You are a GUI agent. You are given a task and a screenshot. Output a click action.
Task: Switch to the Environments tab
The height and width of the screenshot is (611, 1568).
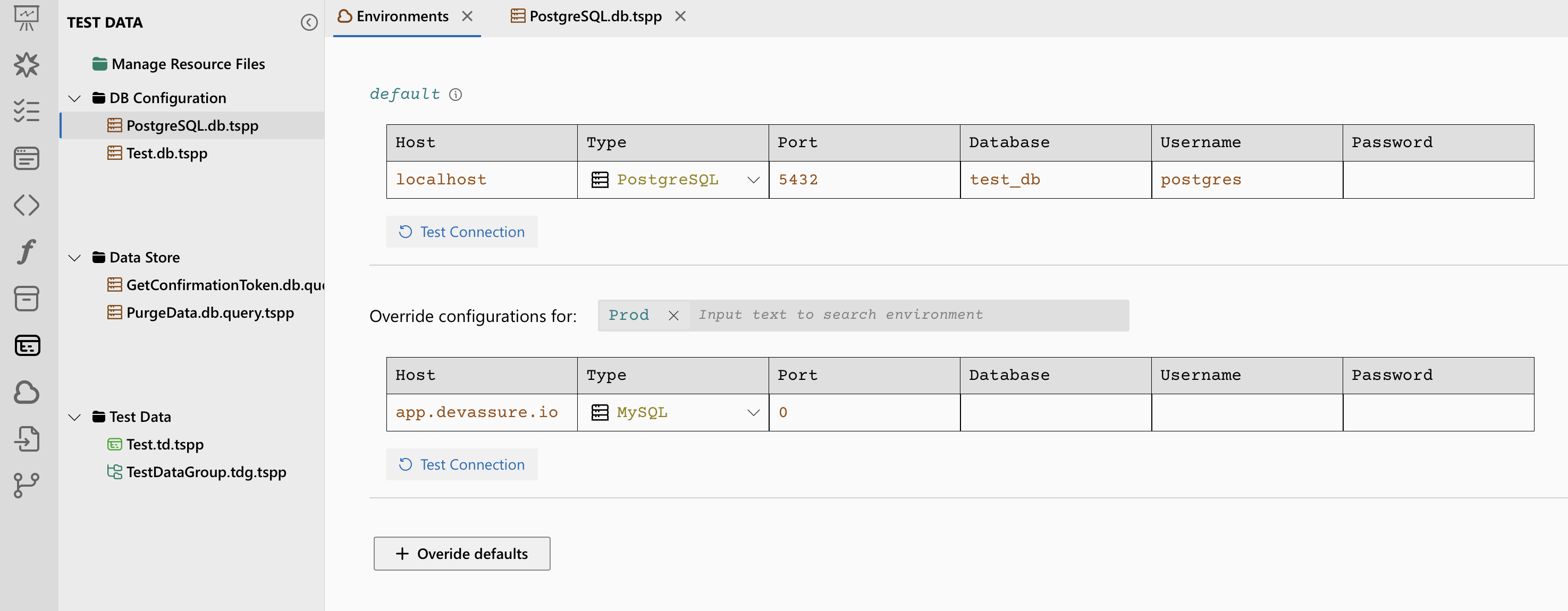pyautogui.click(x=402, y=16)
